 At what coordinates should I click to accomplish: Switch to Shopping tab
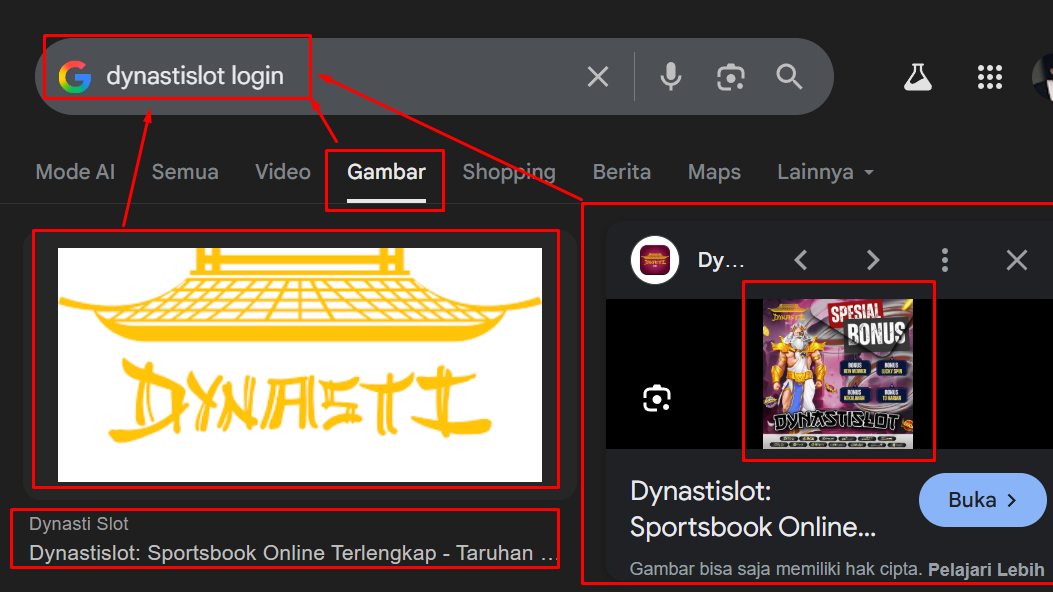pyautogui.click(x=509, y=172)
